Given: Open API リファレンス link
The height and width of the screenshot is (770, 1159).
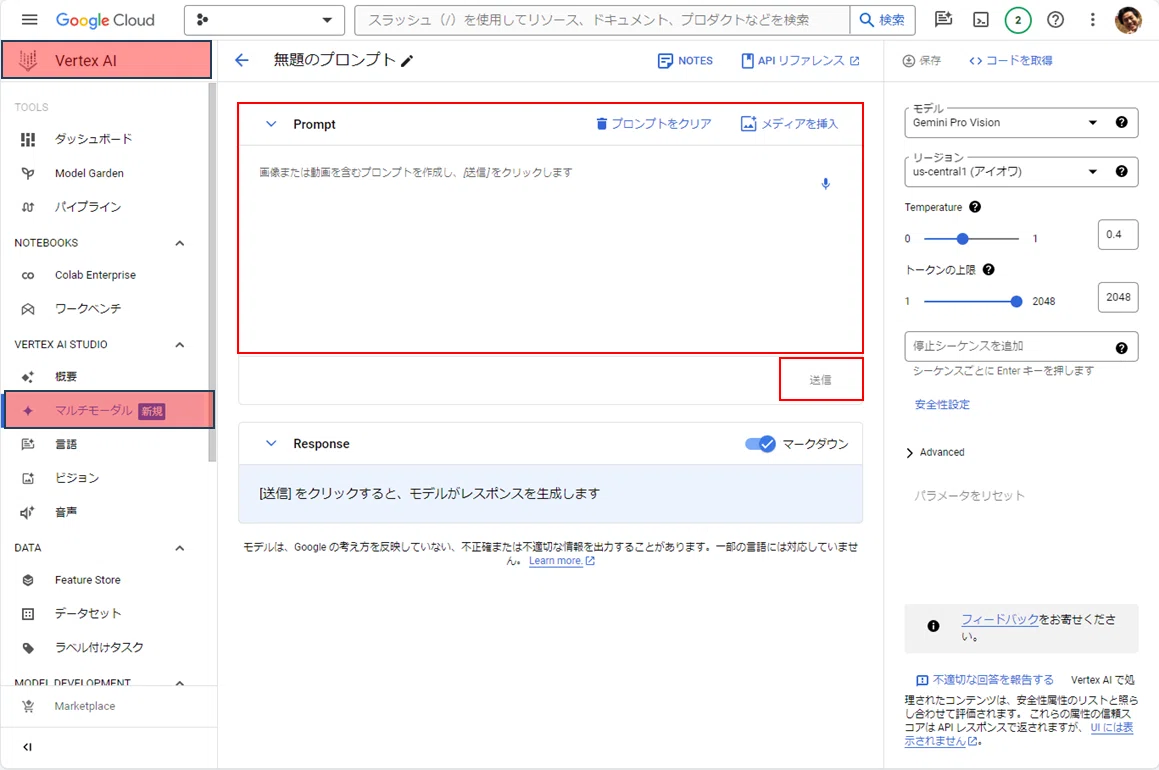Looking at the screenshot, I should click(x=801, y=61).
